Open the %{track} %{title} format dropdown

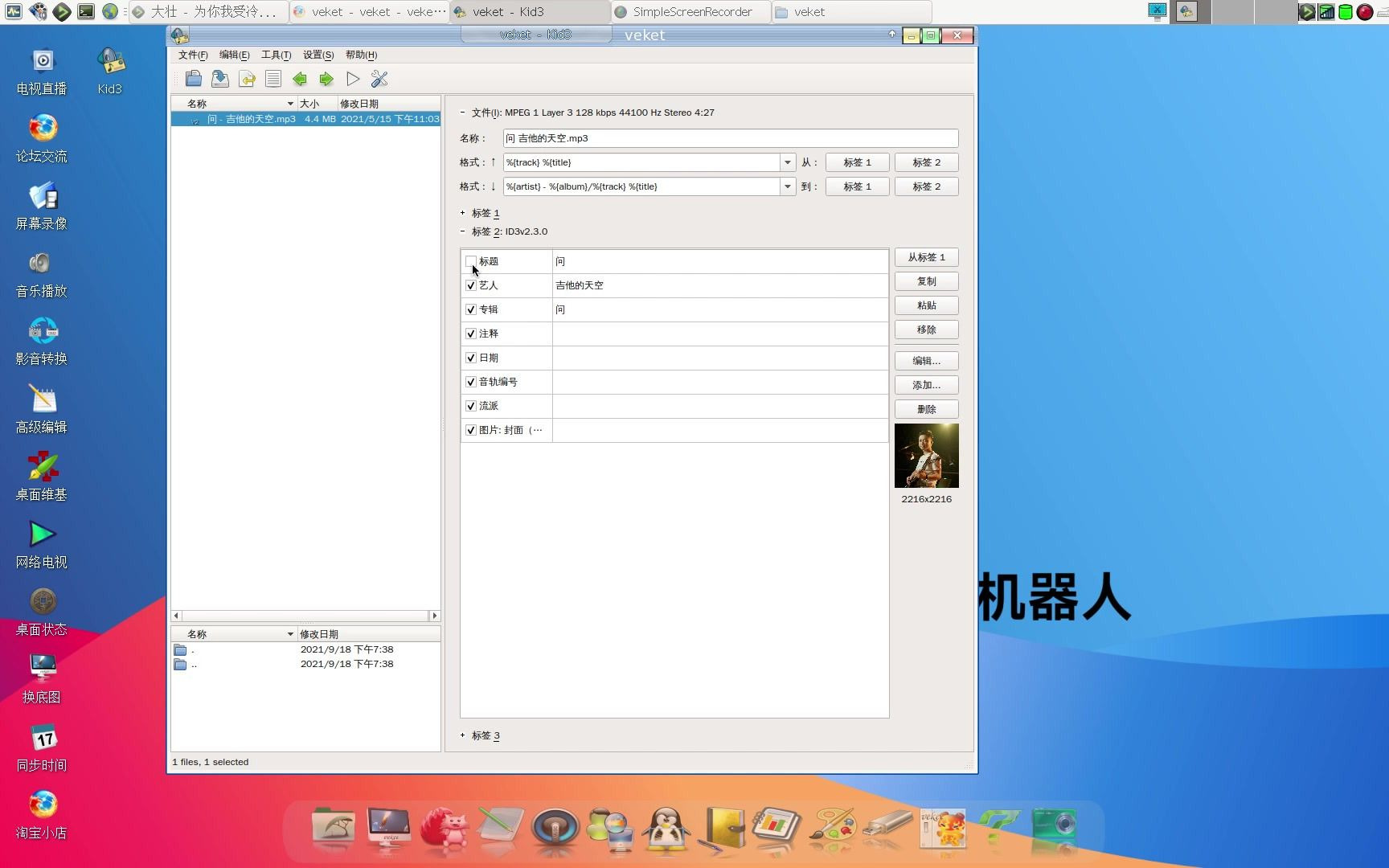tap(786, 162)
